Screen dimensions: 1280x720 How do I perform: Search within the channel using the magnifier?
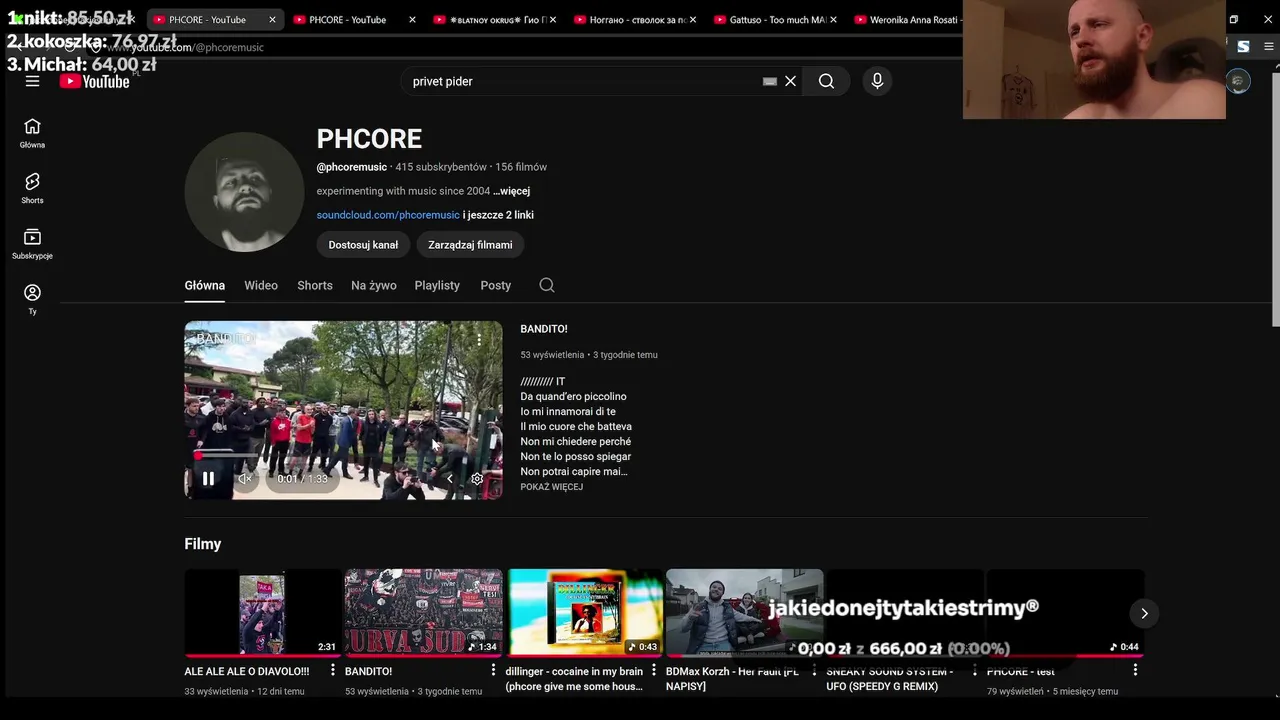(547, 285)
